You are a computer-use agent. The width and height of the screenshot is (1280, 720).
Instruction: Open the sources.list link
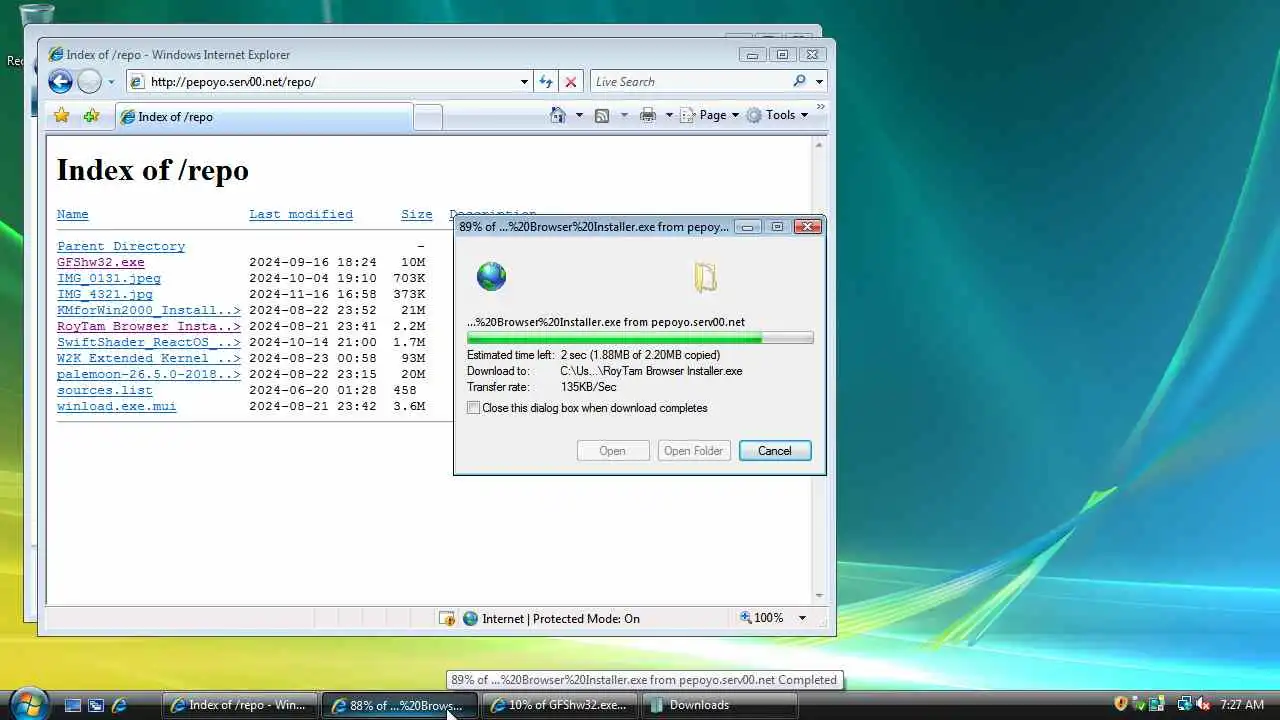tap(105, 390)
